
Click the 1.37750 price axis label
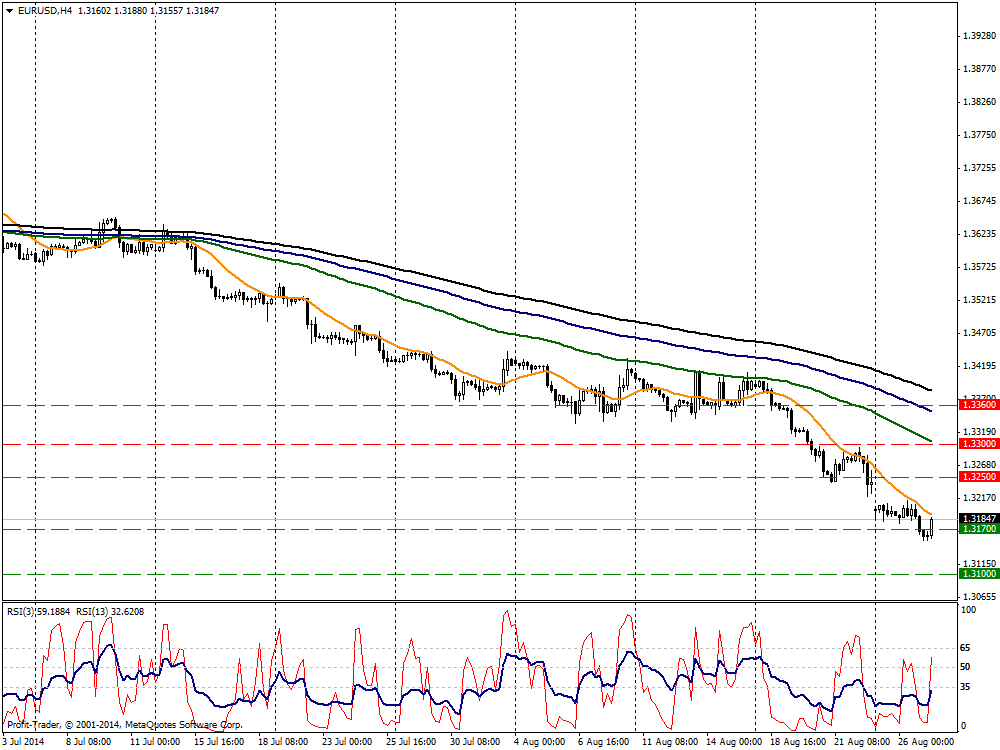(979, 135)
